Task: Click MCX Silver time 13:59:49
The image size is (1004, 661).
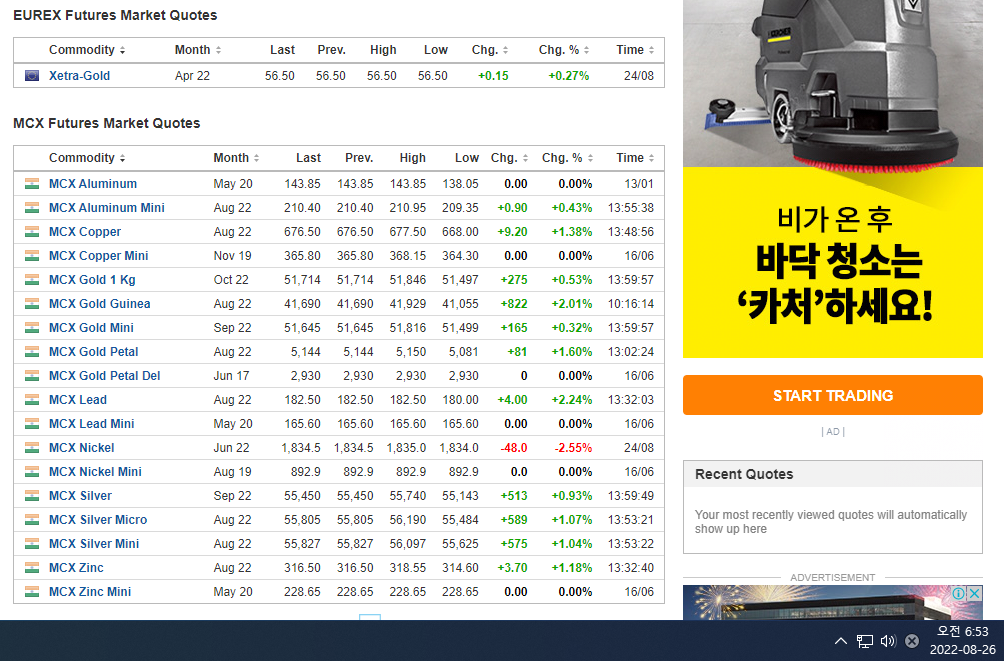Action: (631, 496)
